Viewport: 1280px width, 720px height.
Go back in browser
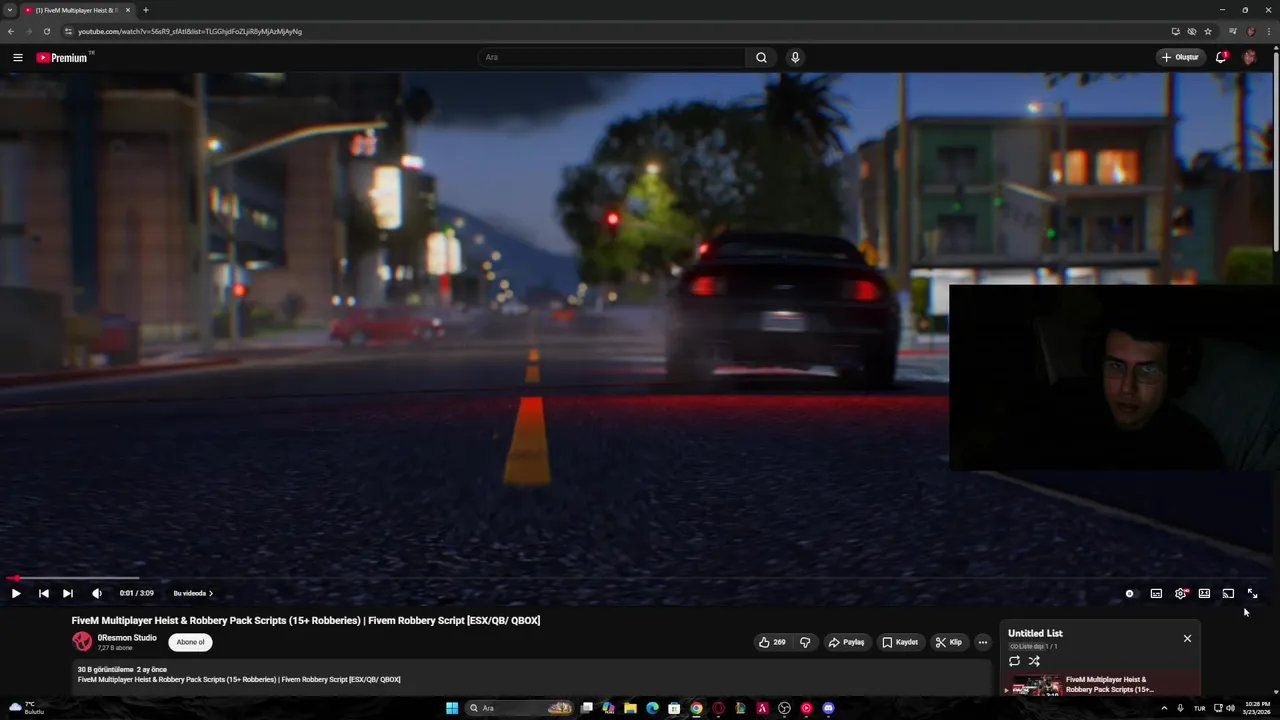(x=10, y=31)
